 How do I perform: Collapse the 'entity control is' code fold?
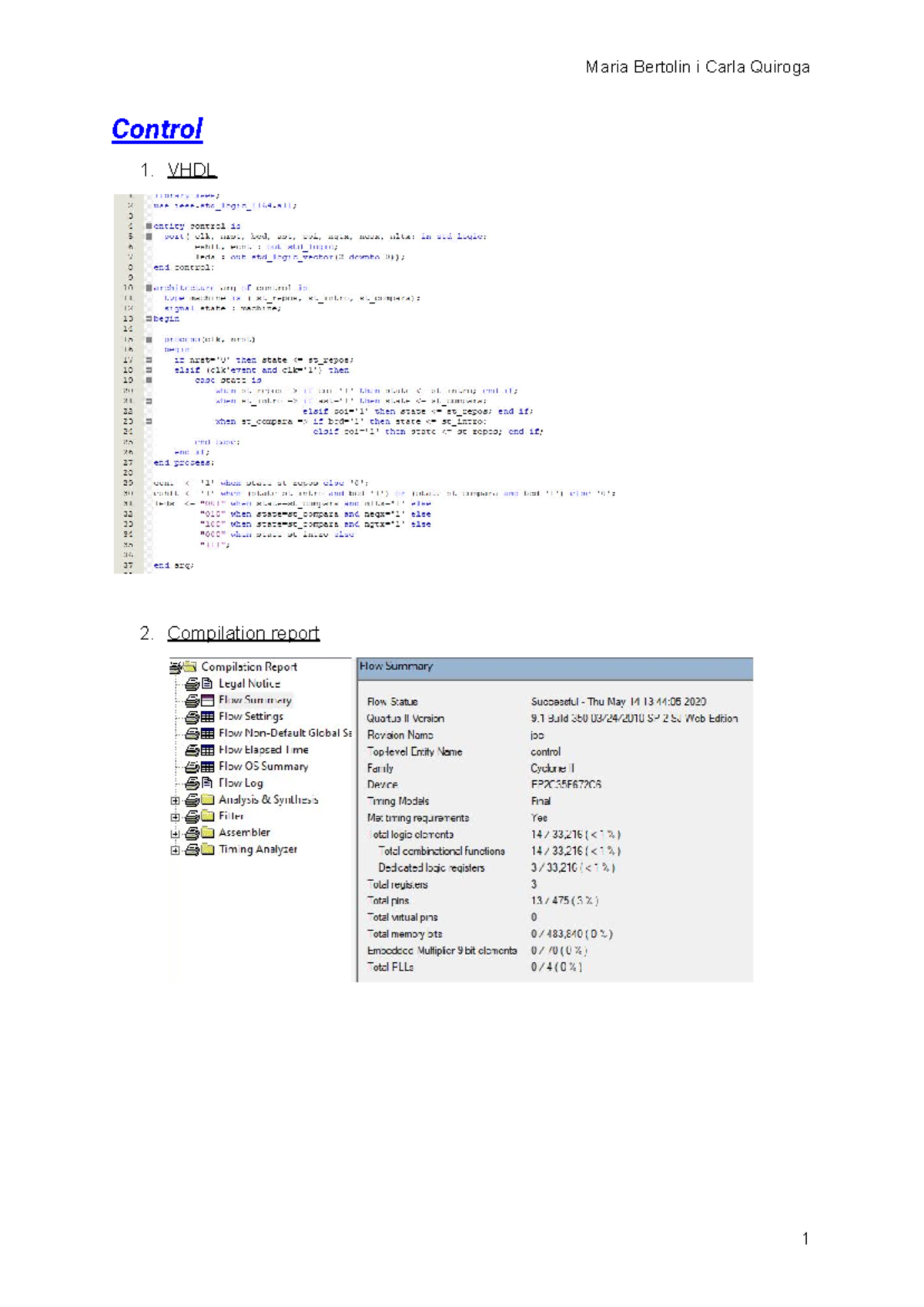[x=149, y=226]
